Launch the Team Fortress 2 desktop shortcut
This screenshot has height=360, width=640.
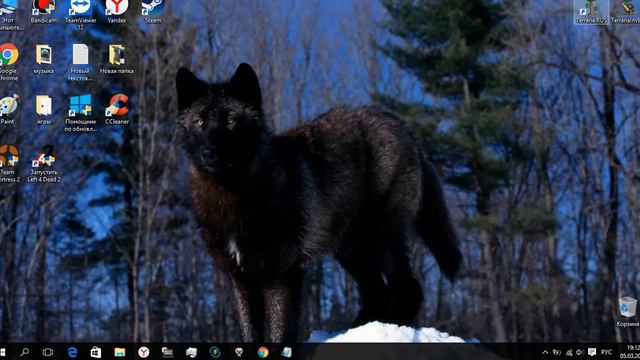(9, 163)
